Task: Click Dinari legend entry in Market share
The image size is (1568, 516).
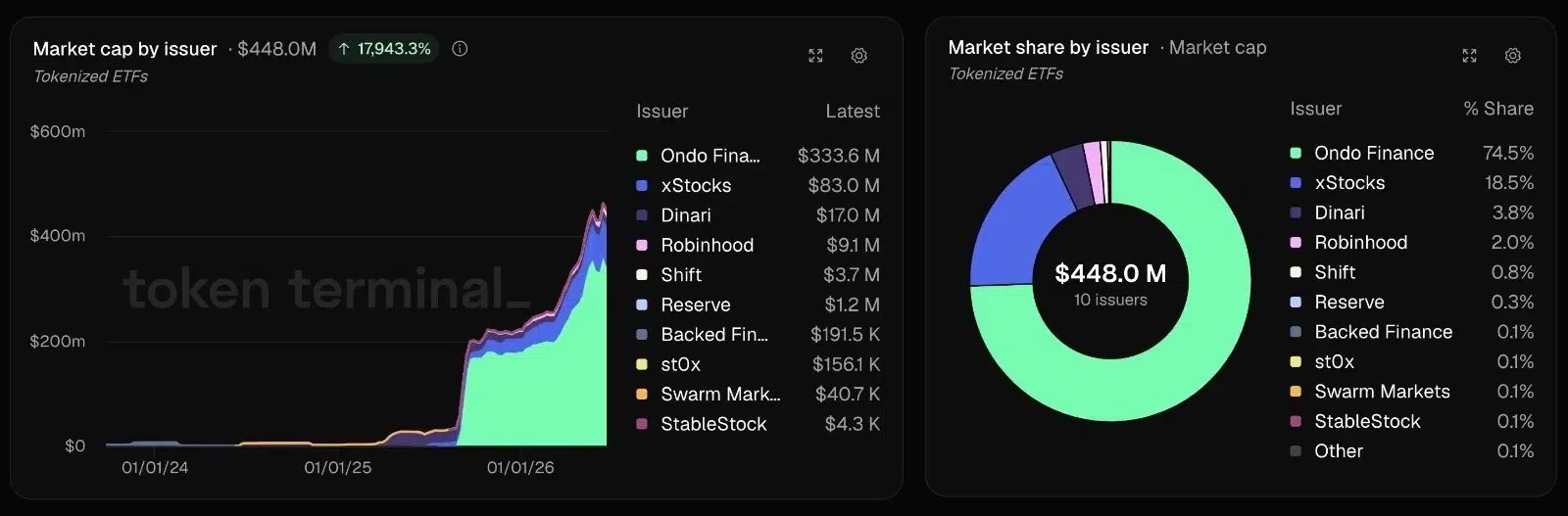Action: coord(1411,212)
